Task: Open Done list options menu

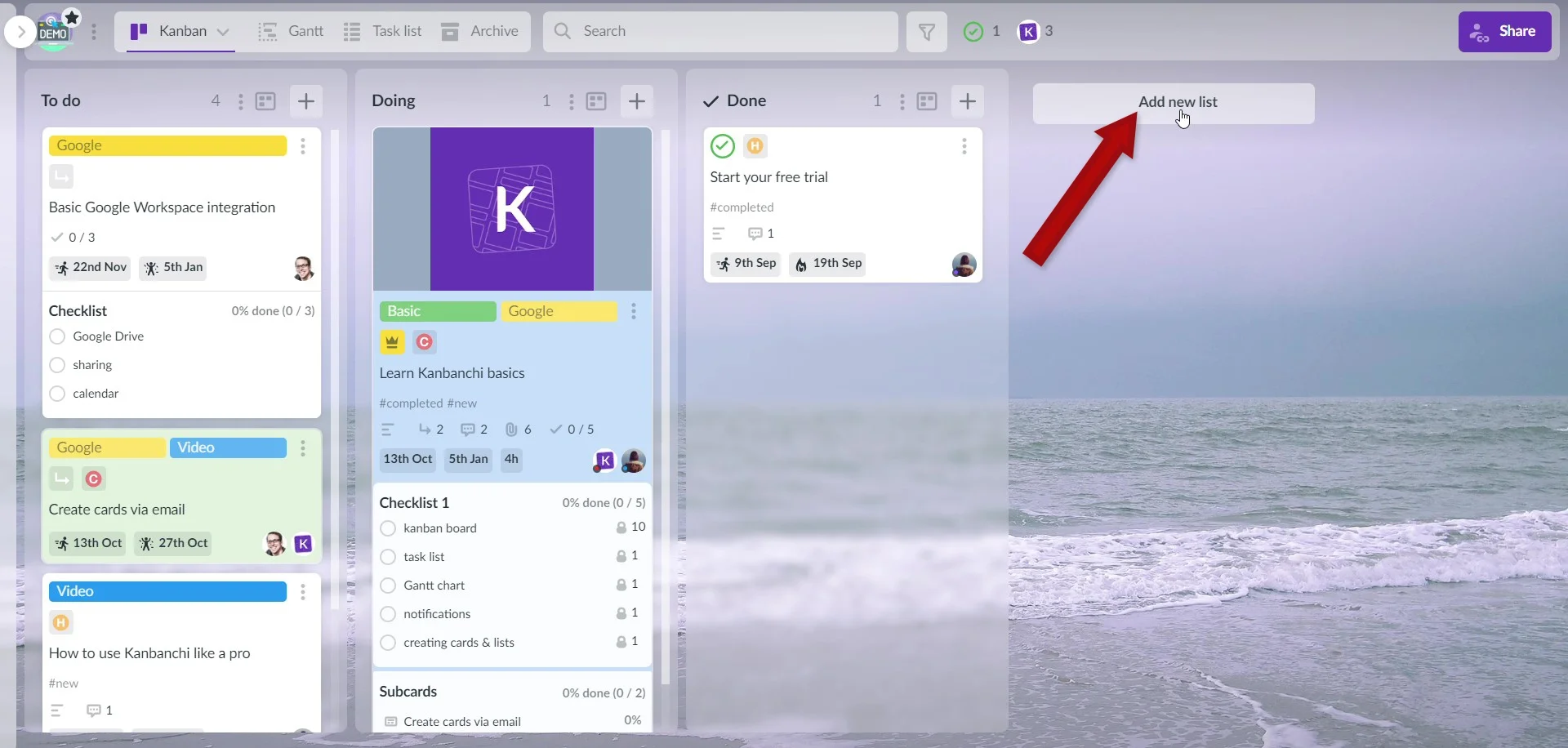Action: (902, 101)
